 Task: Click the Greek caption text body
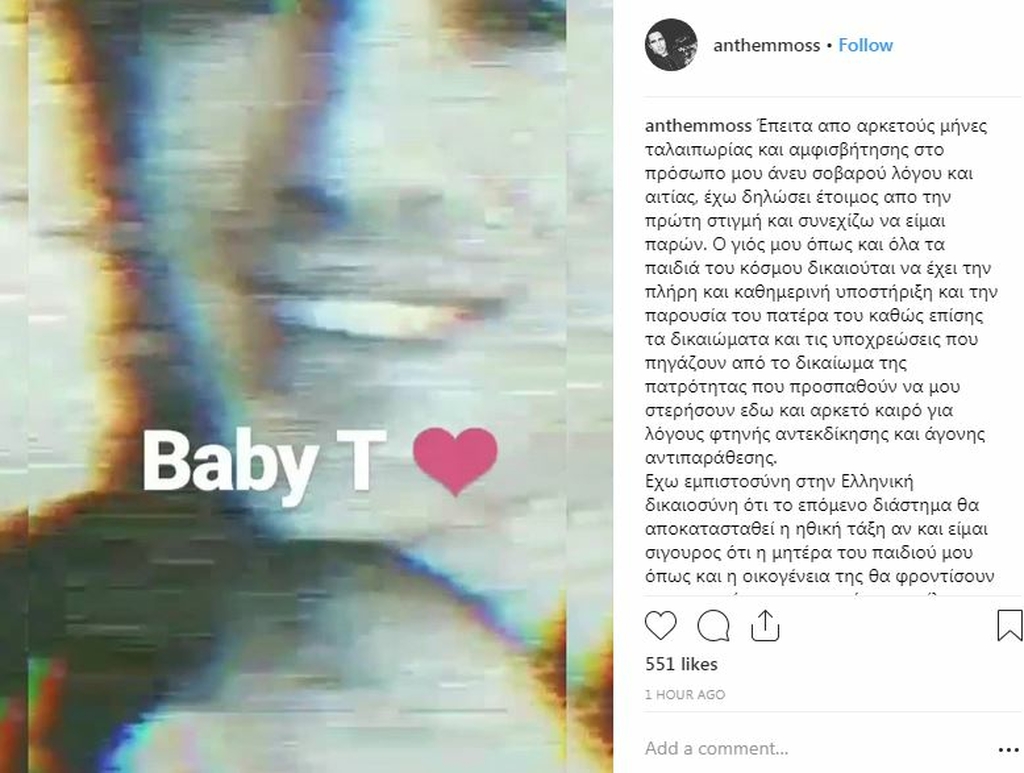pos(820,351)
